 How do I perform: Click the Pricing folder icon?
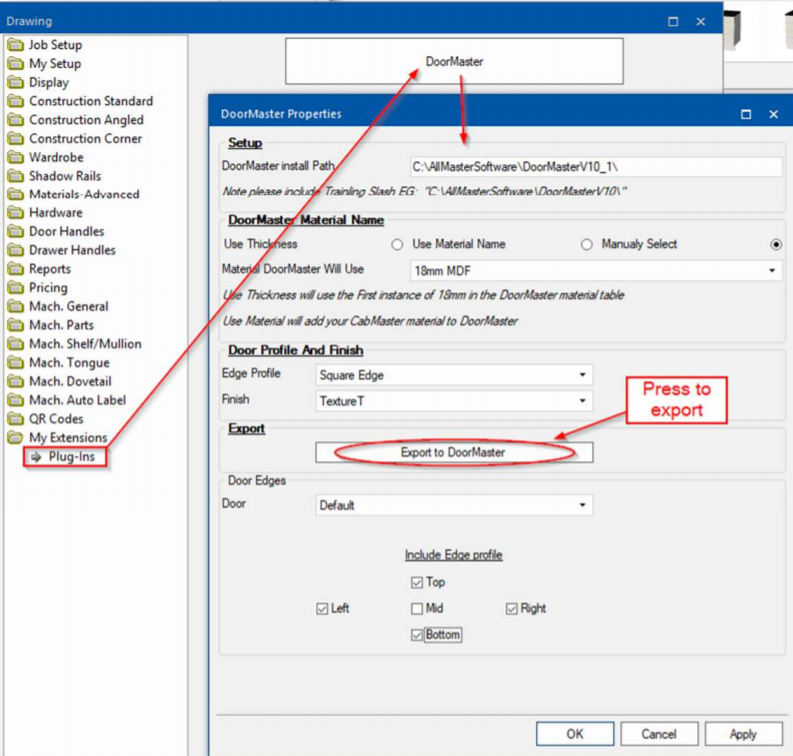point(16,288)
